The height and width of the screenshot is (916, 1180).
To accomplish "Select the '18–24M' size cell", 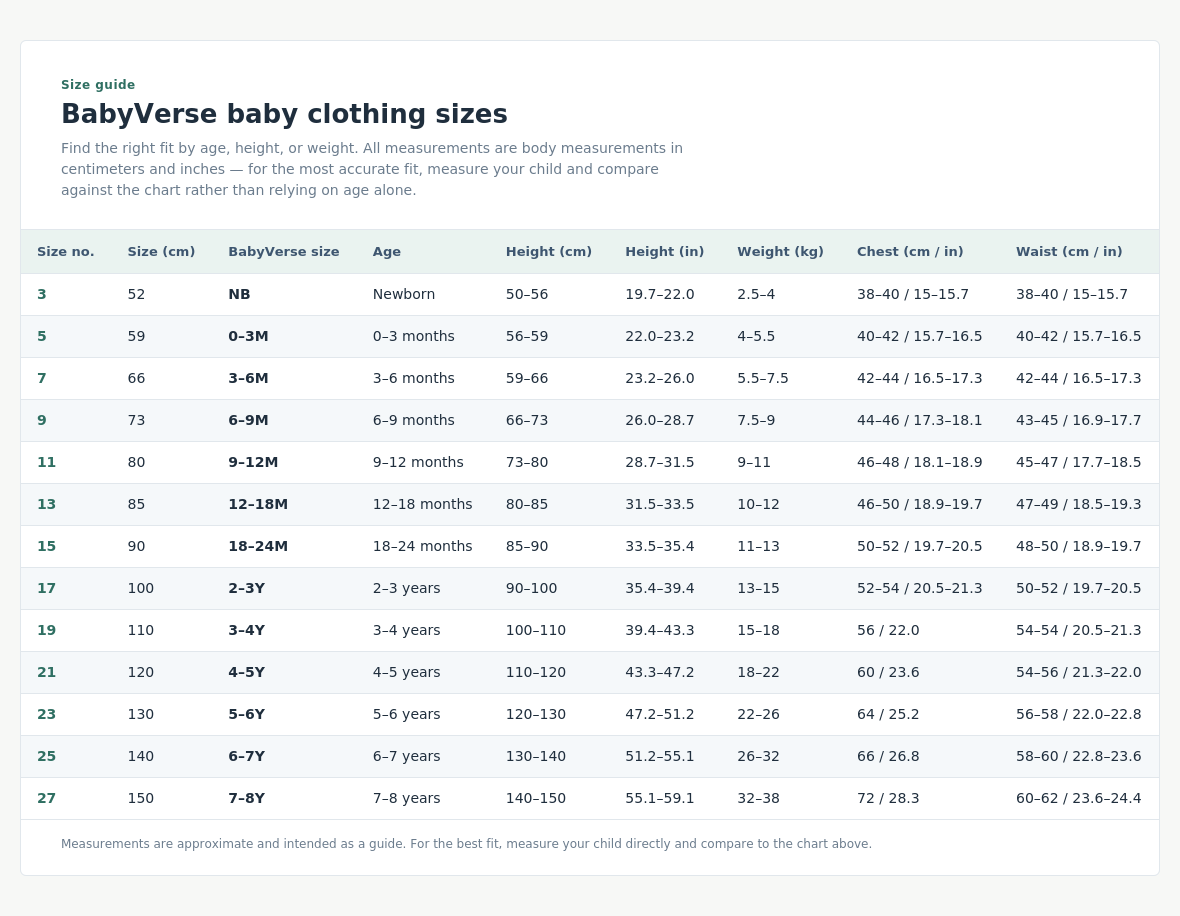I will pyautogui.click(x=258, y=547).
